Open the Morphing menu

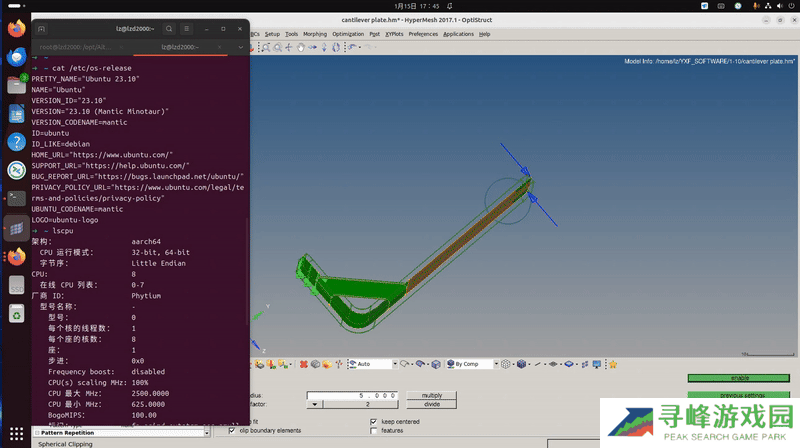315,34
